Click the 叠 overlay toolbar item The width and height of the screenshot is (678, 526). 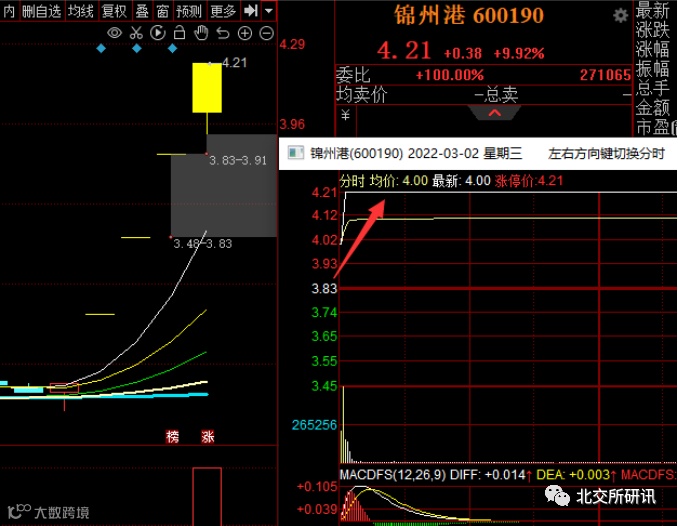[x=142, y=10]
